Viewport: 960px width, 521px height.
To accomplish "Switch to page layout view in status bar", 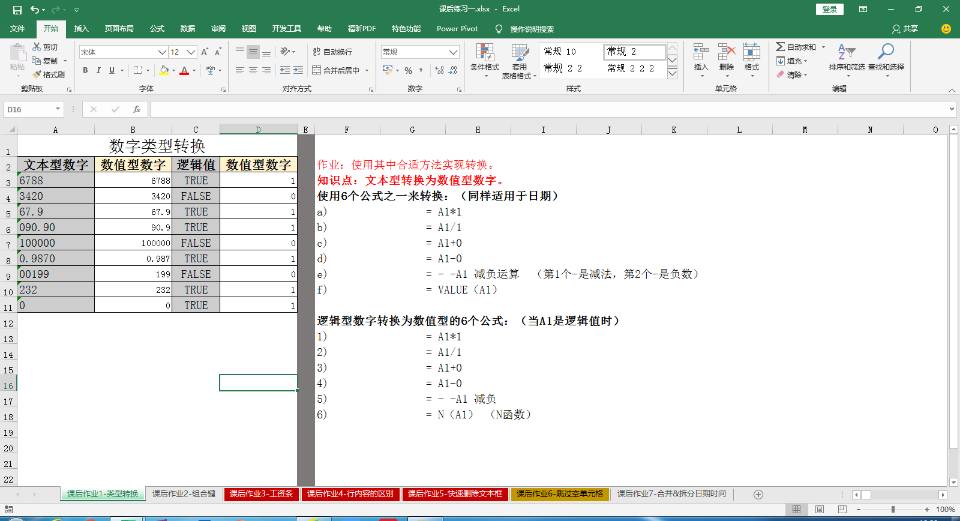I will (x=819, y=509).
